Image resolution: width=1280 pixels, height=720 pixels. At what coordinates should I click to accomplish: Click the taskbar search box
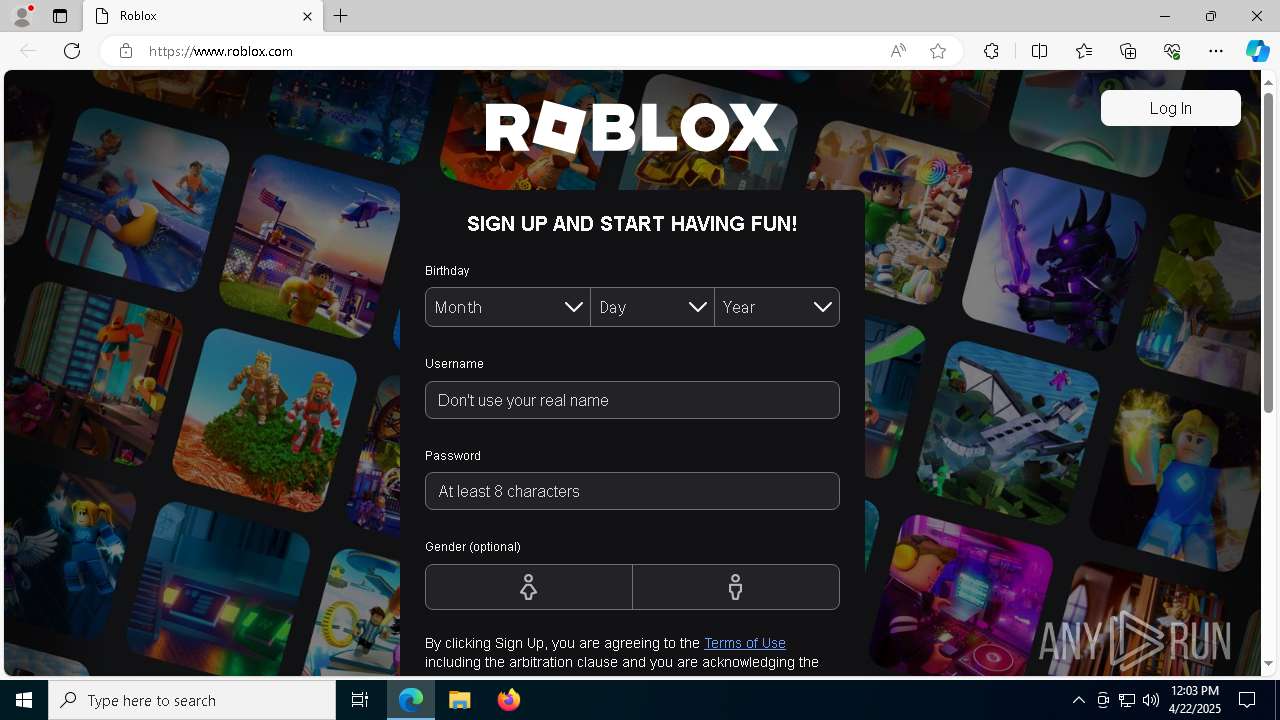pos(192,700)
